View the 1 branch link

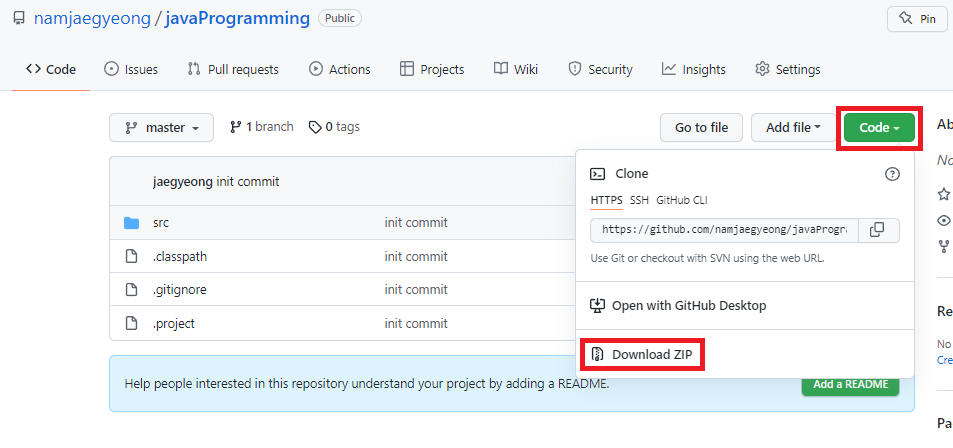261,127
